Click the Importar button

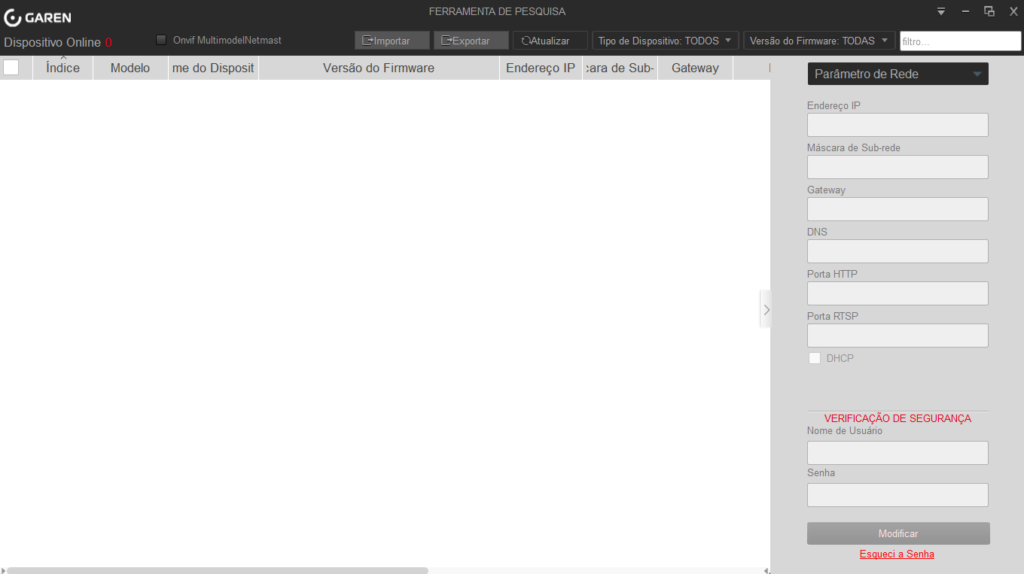(392, 40)
